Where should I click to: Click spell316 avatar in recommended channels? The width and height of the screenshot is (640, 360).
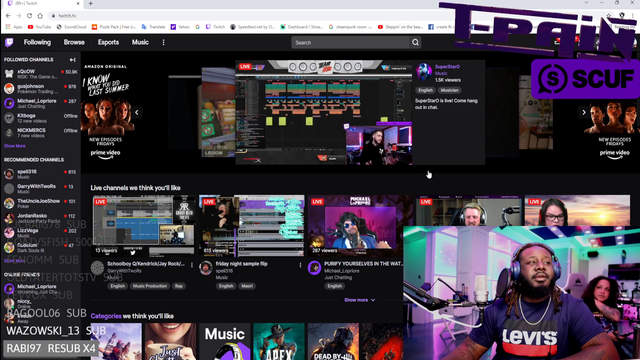9,174
